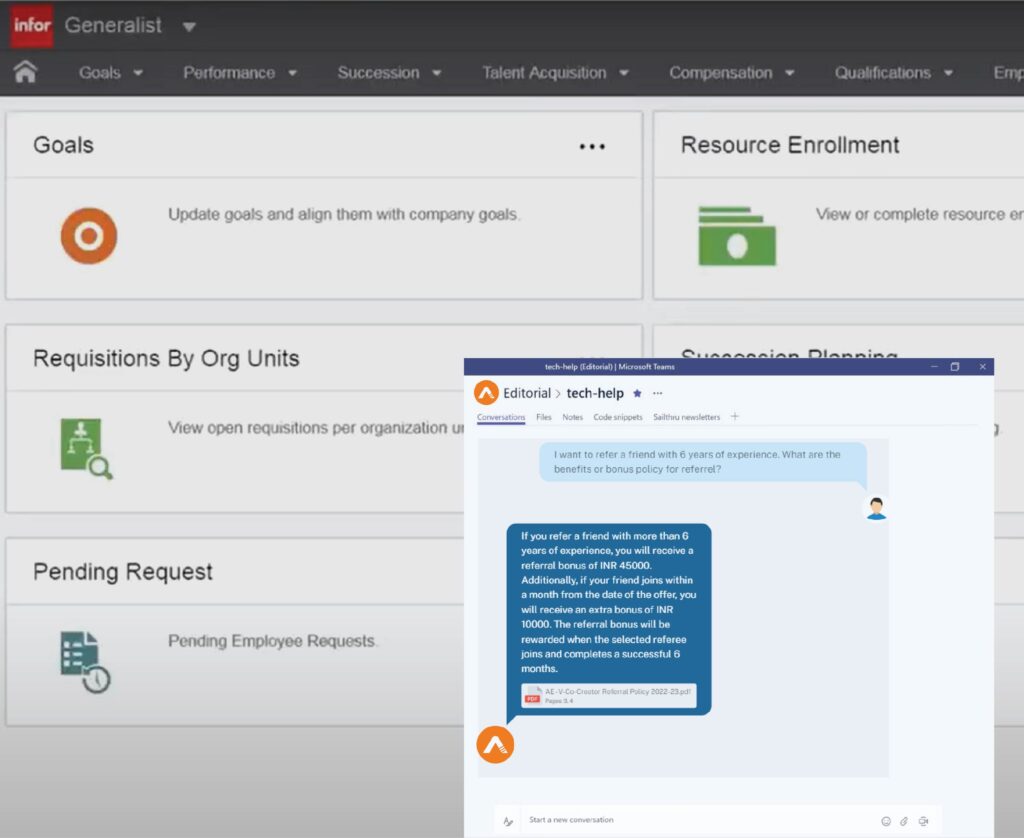This screenshot has height=838, width=1024.
Task: Open the emoji picker in compose box
Action: click(x=886, y=821)
